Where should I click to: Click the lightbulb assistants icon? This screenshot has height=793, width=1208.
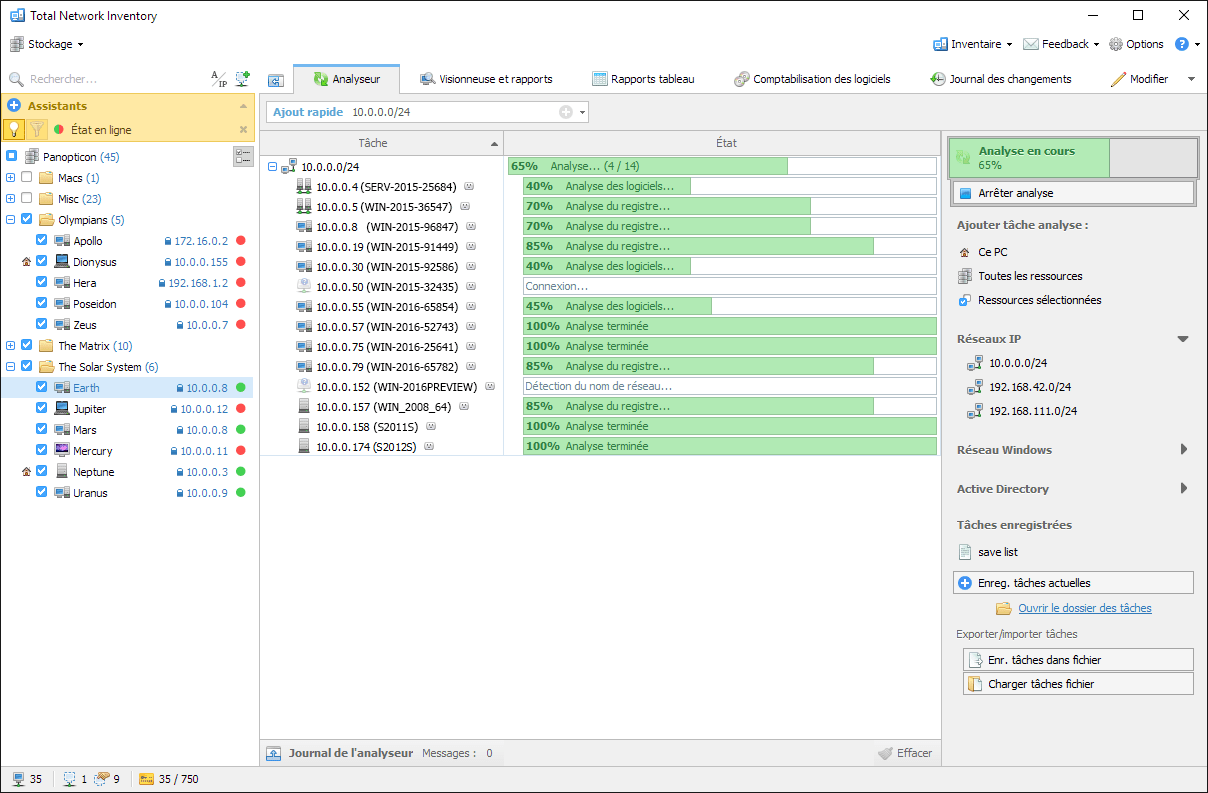click(x=14, y=129)
